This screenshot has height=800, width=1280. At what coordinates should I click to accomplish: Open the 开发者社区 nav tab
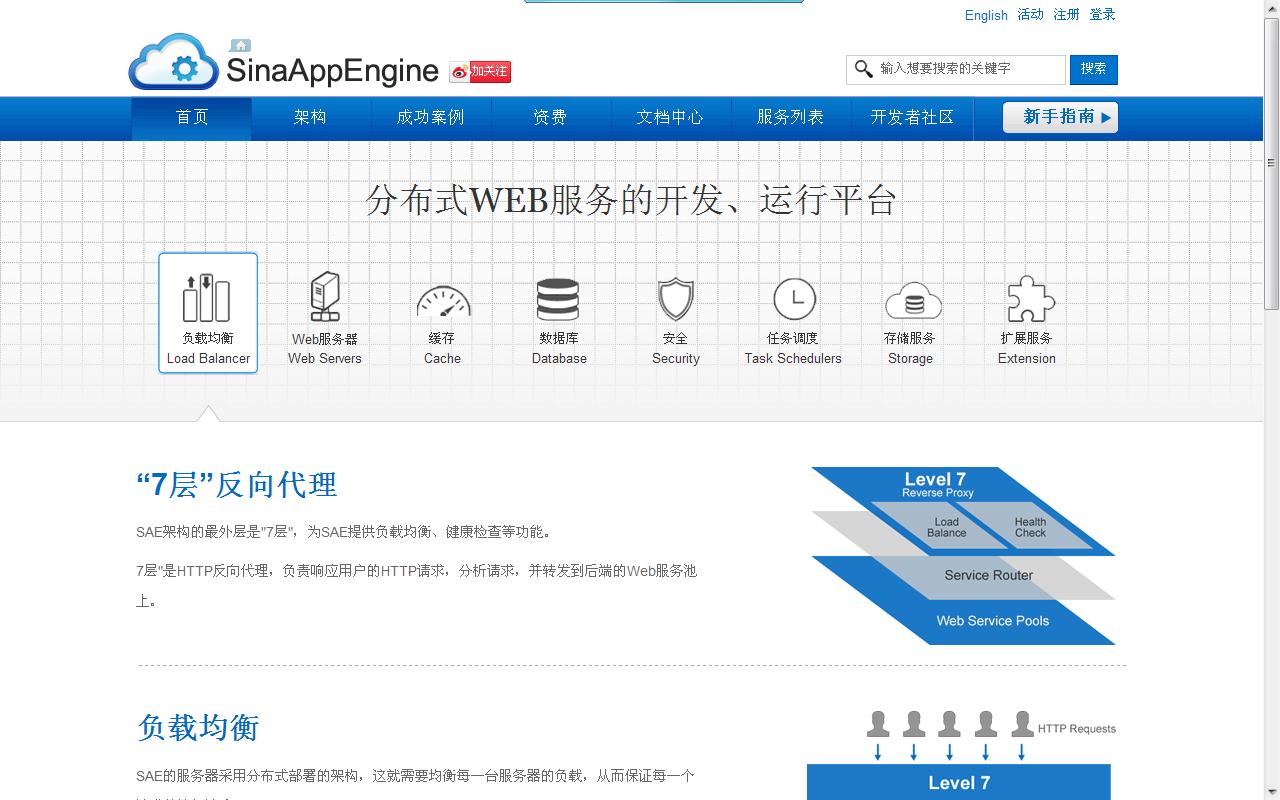click(x=912, y=118)
